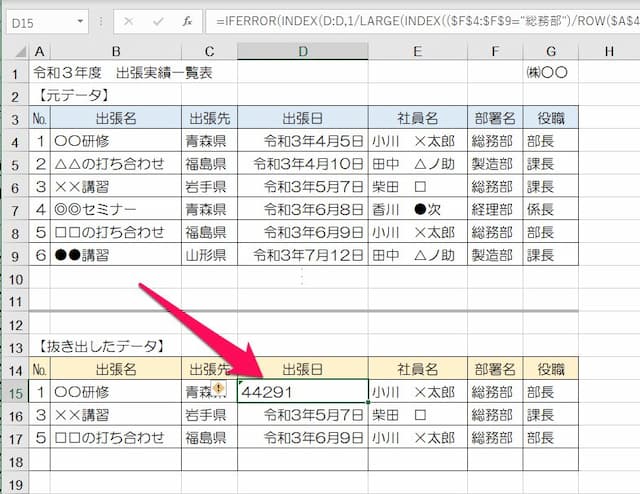Click cell ××講習 in row 6

[x=116, y=187]
